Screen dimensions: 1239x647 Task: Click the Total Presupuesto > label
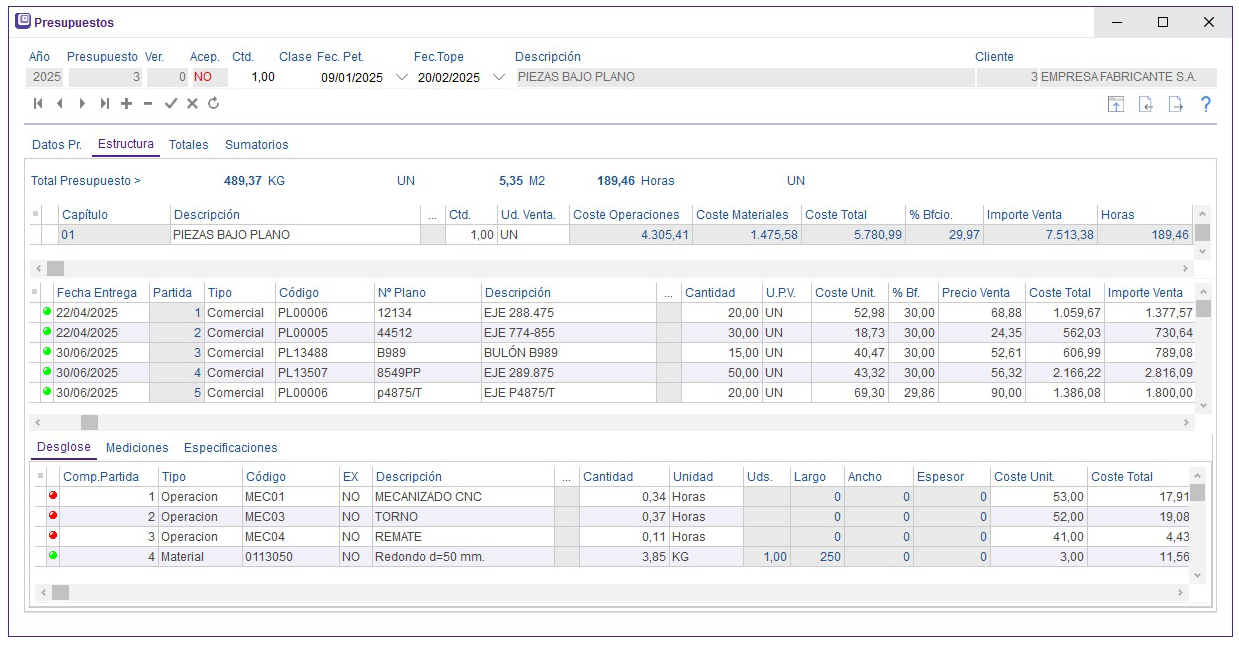[x=86, y=181]
